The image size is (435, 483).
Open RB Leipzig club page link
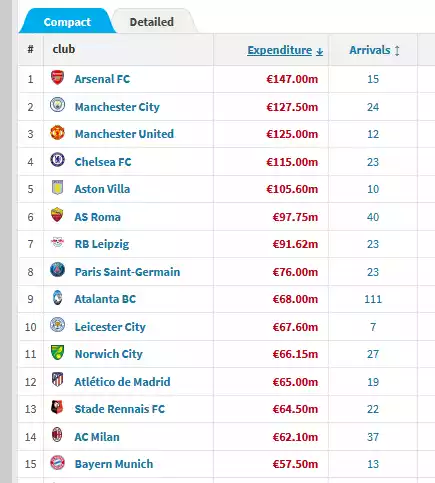[x=102, y=244]
